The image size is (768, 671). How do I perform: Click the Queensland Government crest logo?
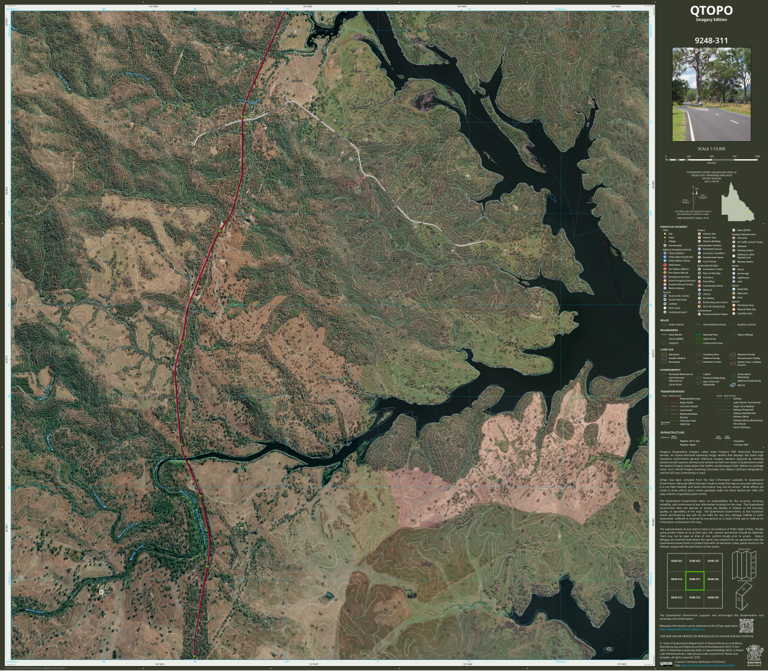(x=753, y=654)
